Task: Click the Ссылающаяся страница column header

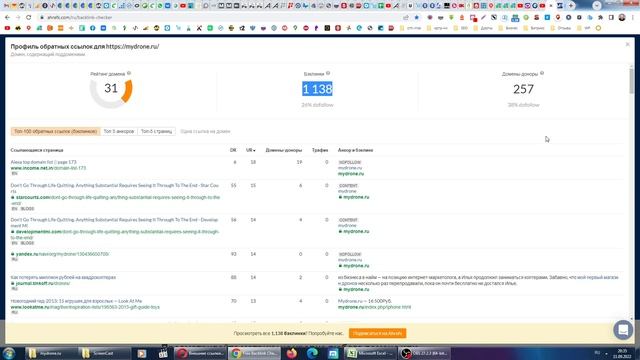Action: (x=37, y=150)
